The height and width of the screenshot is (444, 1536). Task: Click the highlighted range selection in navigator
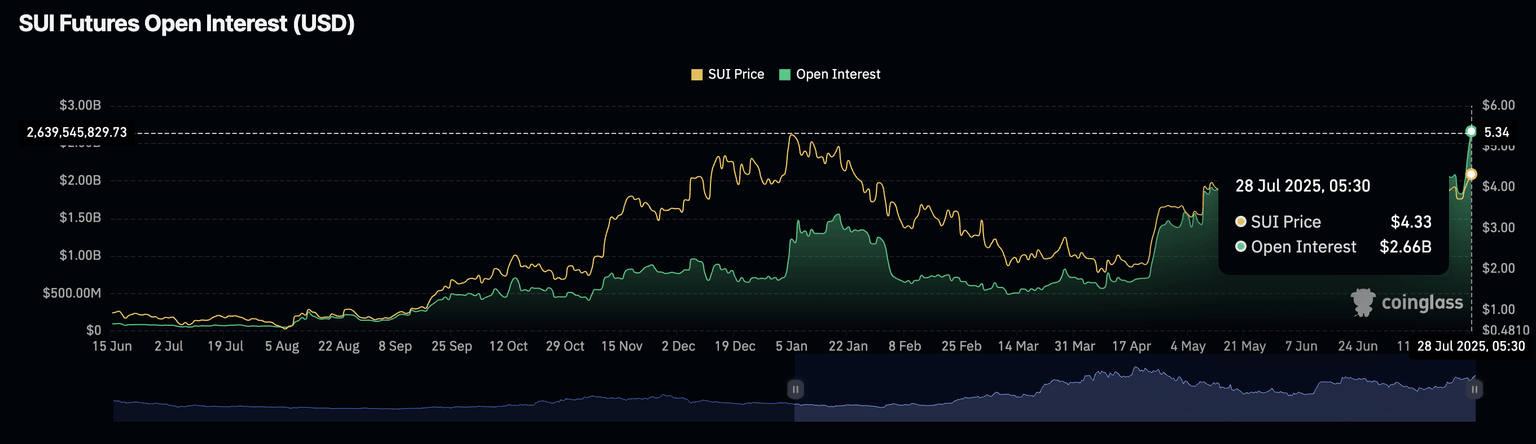[x=1135, y=389]
